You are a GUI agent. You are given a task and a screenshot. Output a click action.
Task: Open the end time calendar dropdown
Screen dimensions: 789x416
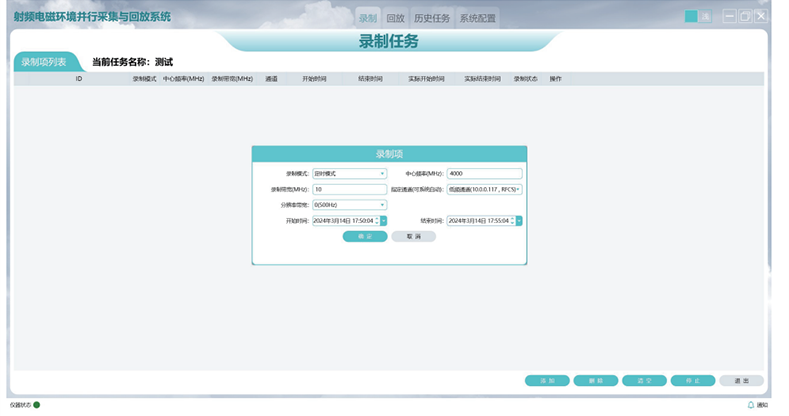[518, 220]
